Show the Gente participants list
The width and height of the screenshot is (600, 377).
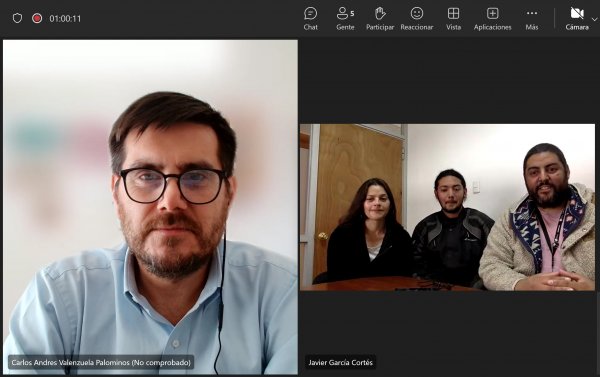point(345,18)
